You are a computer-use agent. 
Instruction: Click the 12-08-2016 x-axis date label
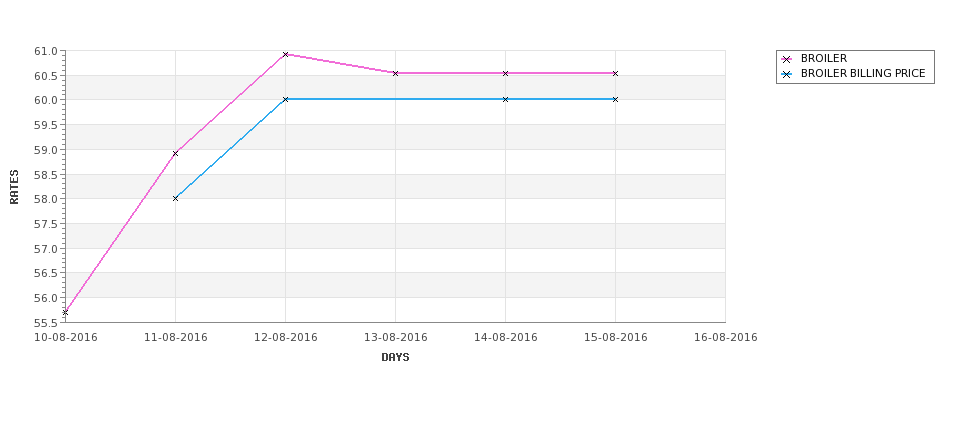[x=285, y=338]
